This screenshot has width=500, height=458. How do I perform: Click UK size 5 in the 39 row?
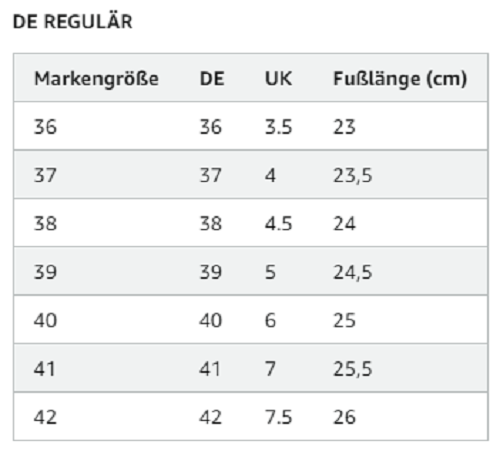[x=270, y=272]
